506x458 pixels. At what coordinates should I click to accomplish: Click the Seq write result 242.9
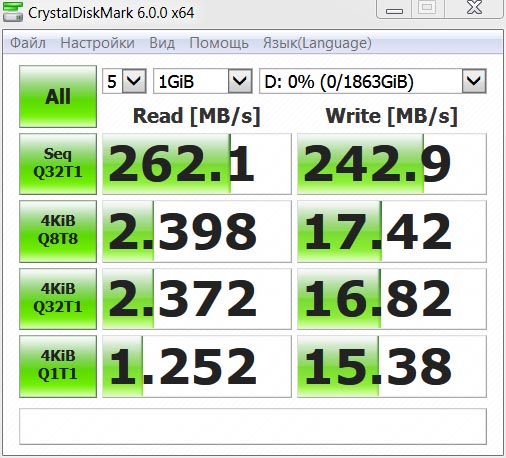coord(392,164)
